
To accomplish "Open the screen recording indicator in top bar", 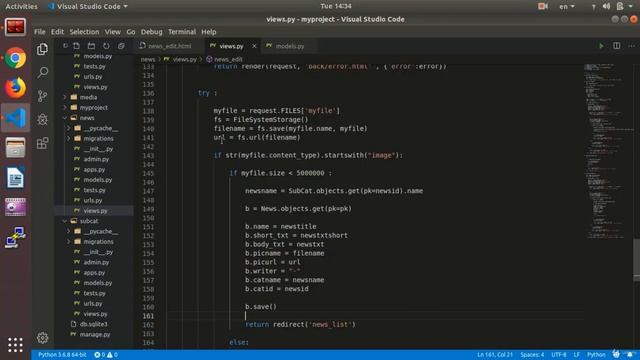I will click(543, 6).
